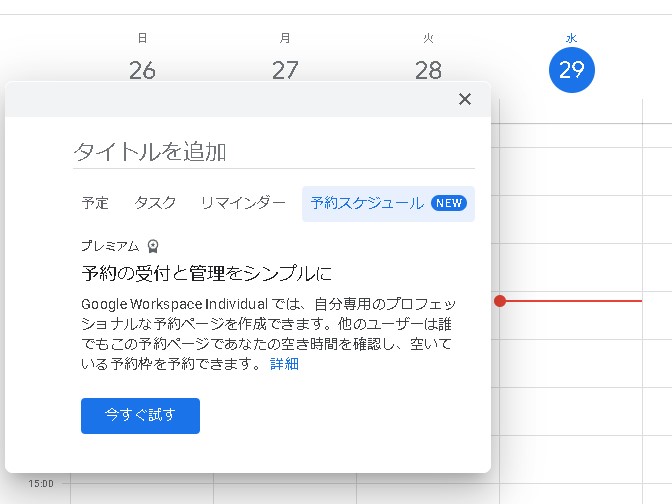Click the NEW badge on 予約スケジュール
The width and height of the screenshot is (672, 504).
[x=448, y=203]
